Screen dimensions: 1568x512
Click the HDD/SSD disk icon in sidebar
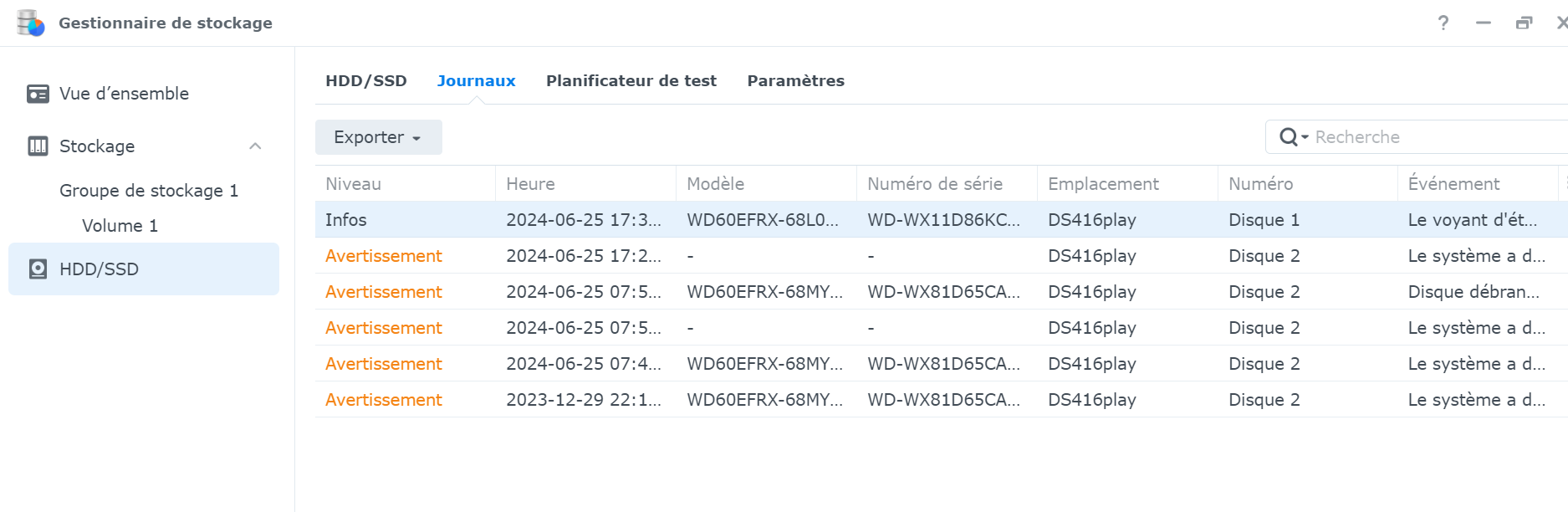point(38,269)
